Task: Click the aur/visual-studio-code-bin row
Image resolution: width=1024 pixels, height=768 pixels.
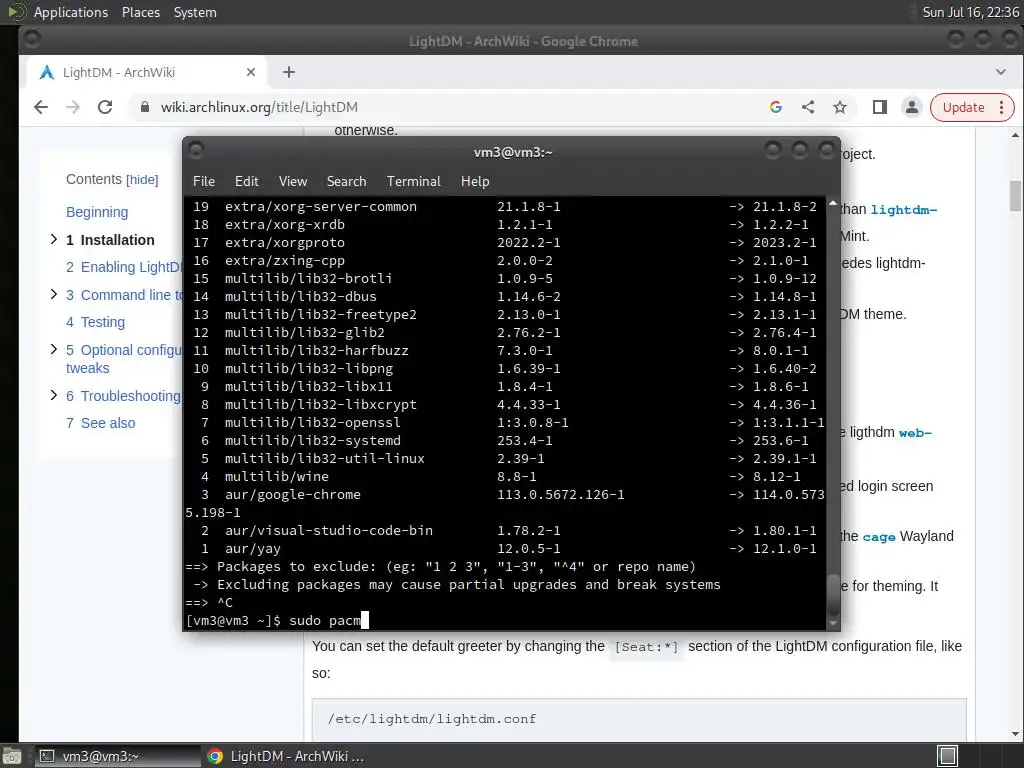Action: [505, 530]
